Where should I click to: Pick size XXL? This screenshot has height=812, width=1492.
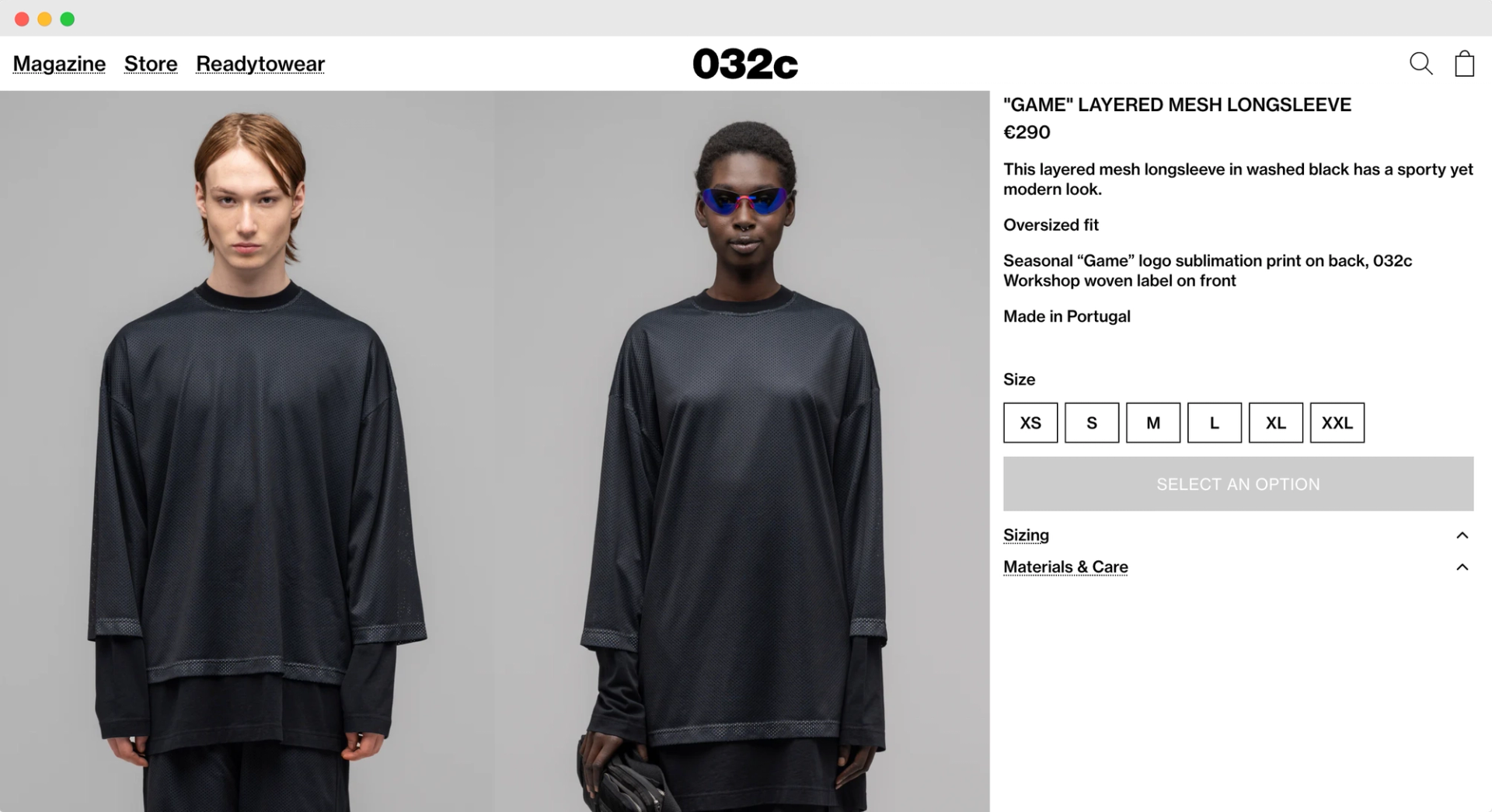pyautogui.click(x=1337, y=423)
